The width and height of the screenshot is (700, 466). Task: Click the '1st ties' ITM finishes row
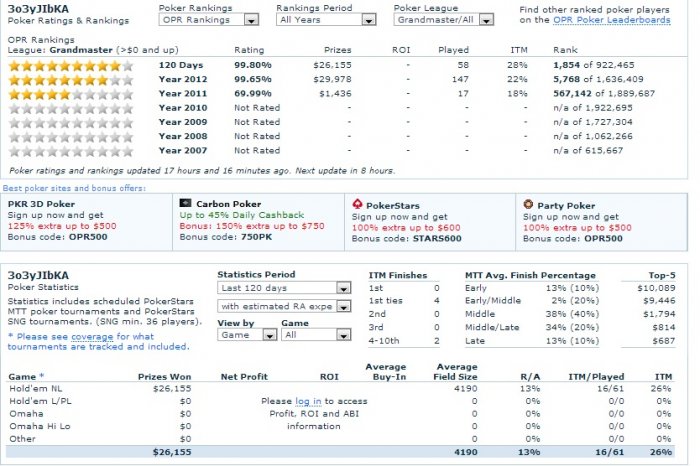click(404, 301)
